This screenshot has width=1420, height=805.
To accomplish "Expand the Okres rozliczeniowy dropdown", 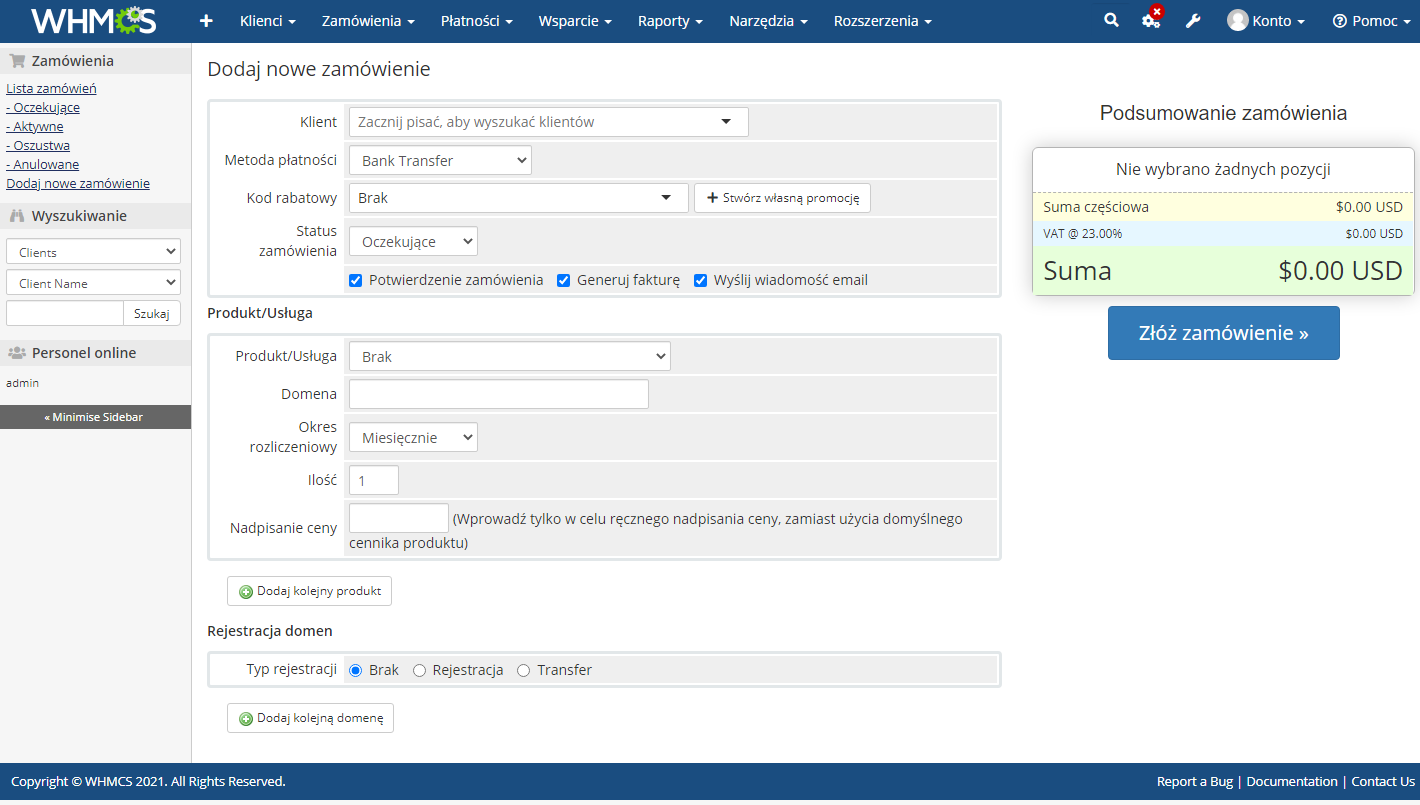I will click(413, 437).
